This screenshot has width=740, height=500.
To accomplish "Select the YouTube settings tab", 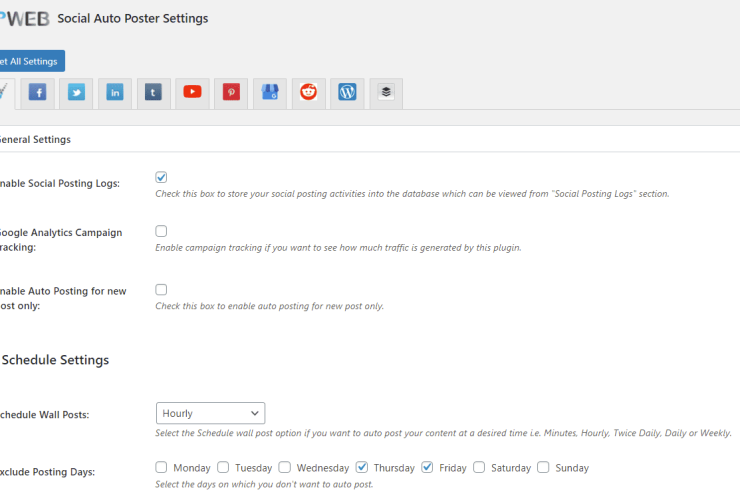I will pos(192,93).
